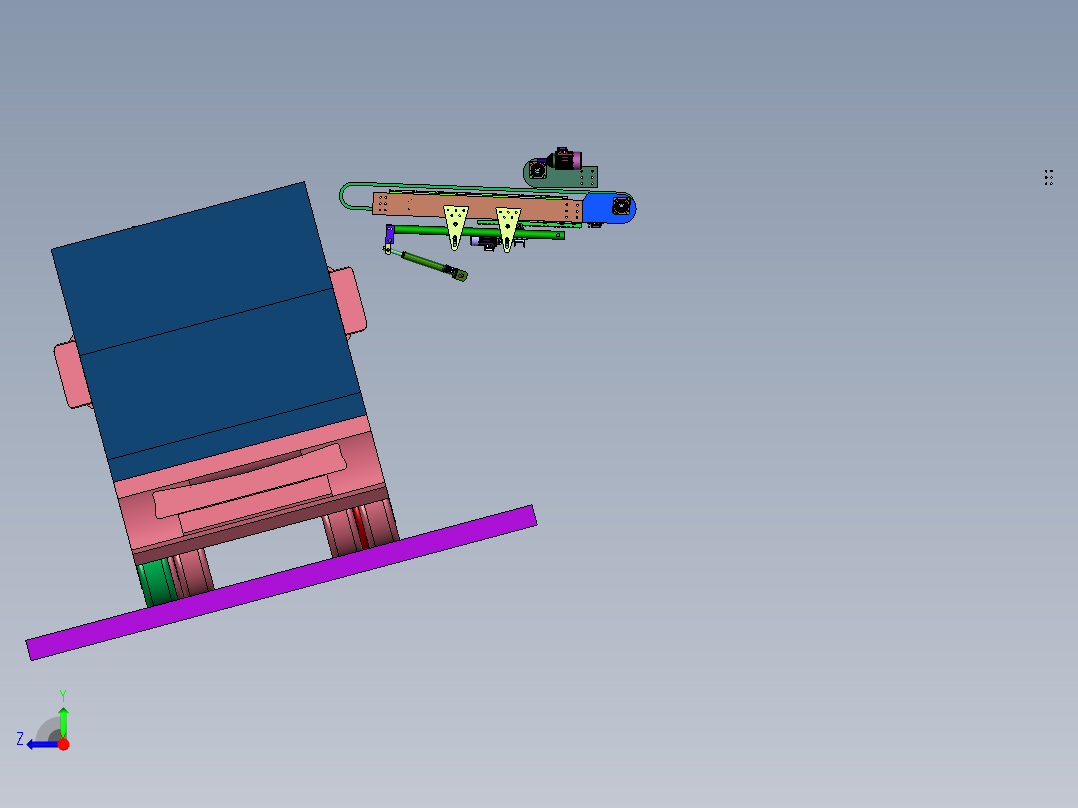
Task: Select the dark motor above the conveyor
Action: [x=565, y=159]
